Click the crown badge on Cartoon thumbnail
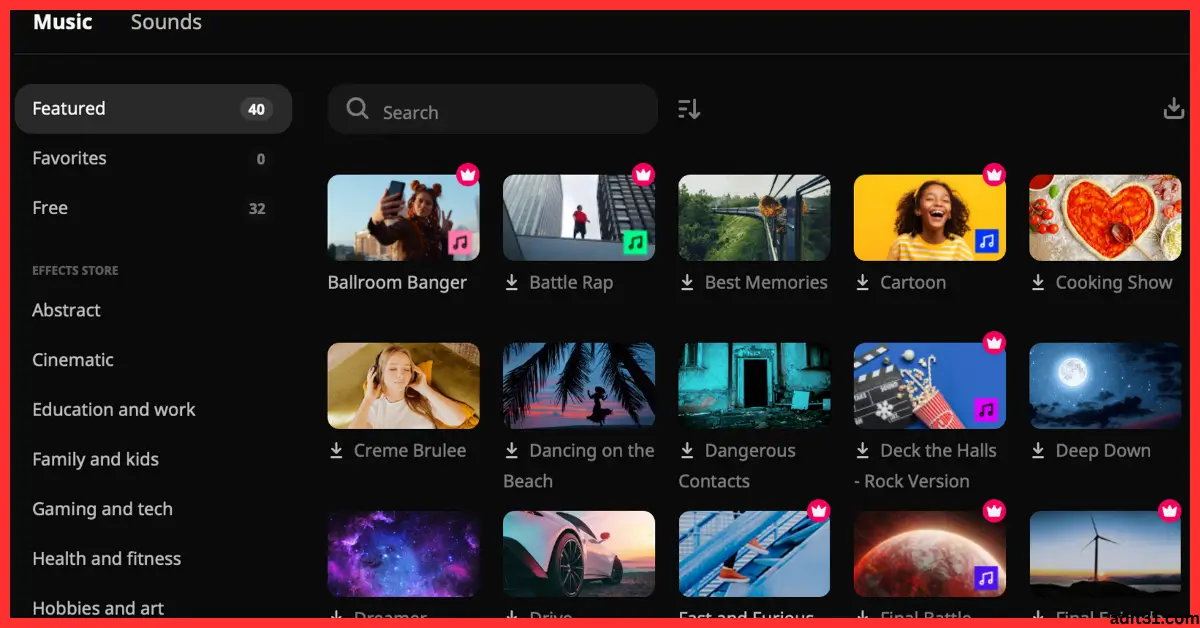 [994, 174]
